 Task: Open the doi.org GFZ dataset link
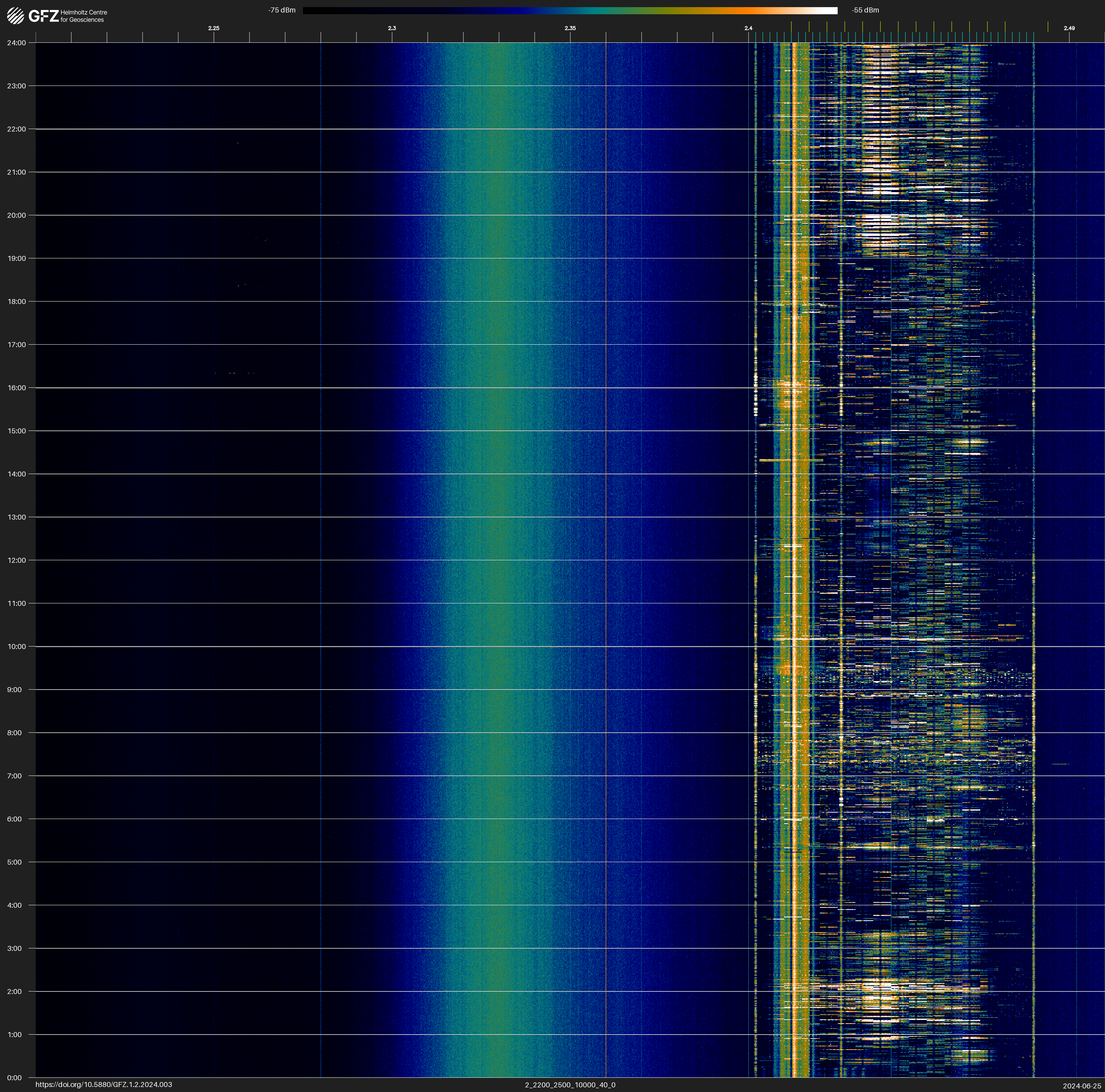(x=103, y=1085)
